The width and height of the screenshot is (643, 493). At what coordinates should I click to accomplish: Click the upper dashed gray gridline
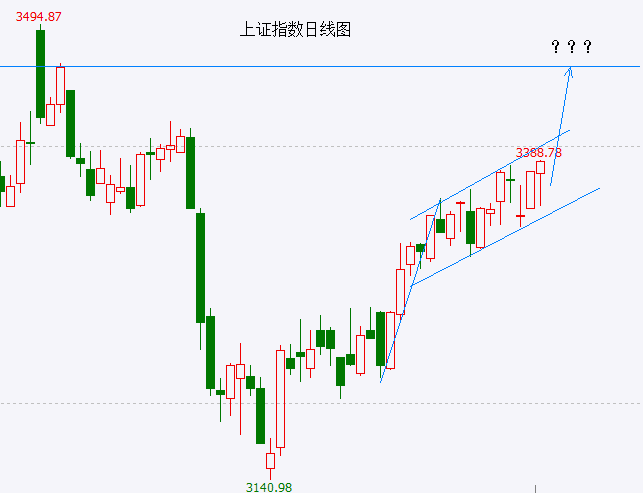tap(322, 146)
